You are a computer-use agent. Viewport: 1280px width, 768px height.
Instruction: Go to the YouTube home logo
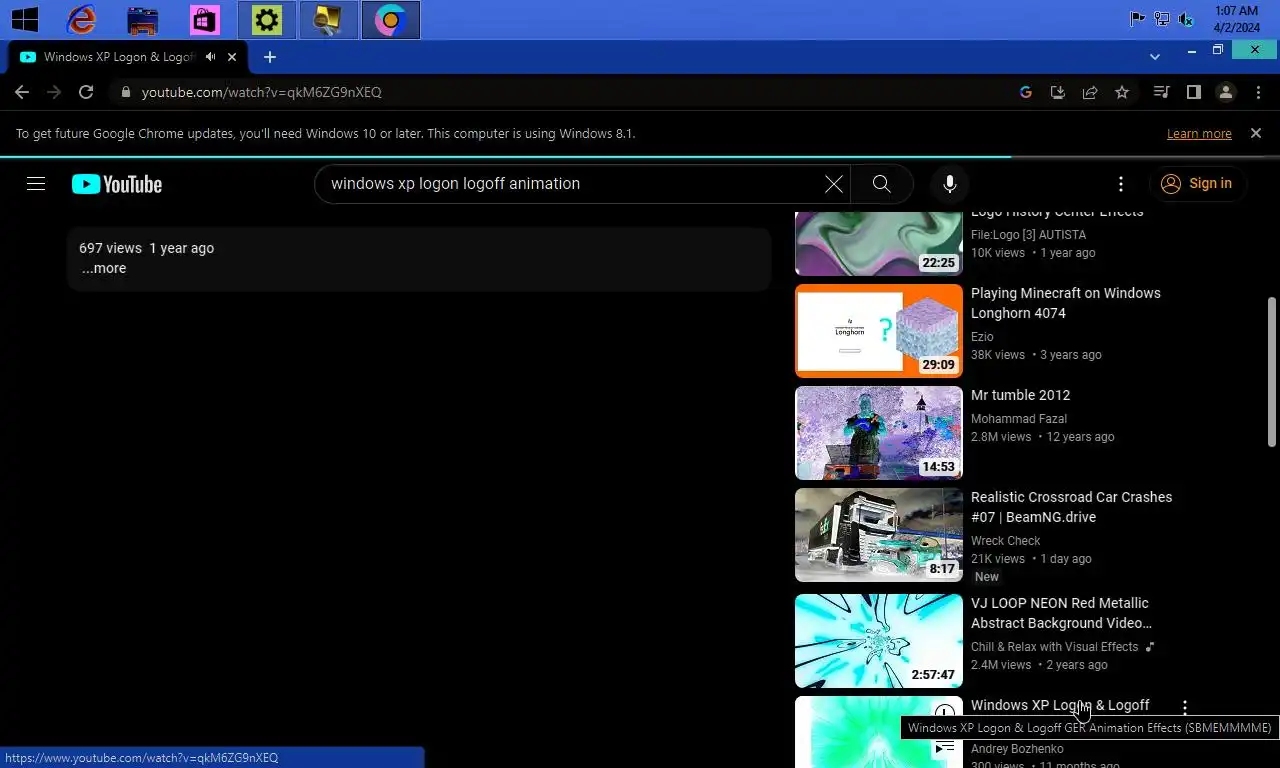(117, 184)
